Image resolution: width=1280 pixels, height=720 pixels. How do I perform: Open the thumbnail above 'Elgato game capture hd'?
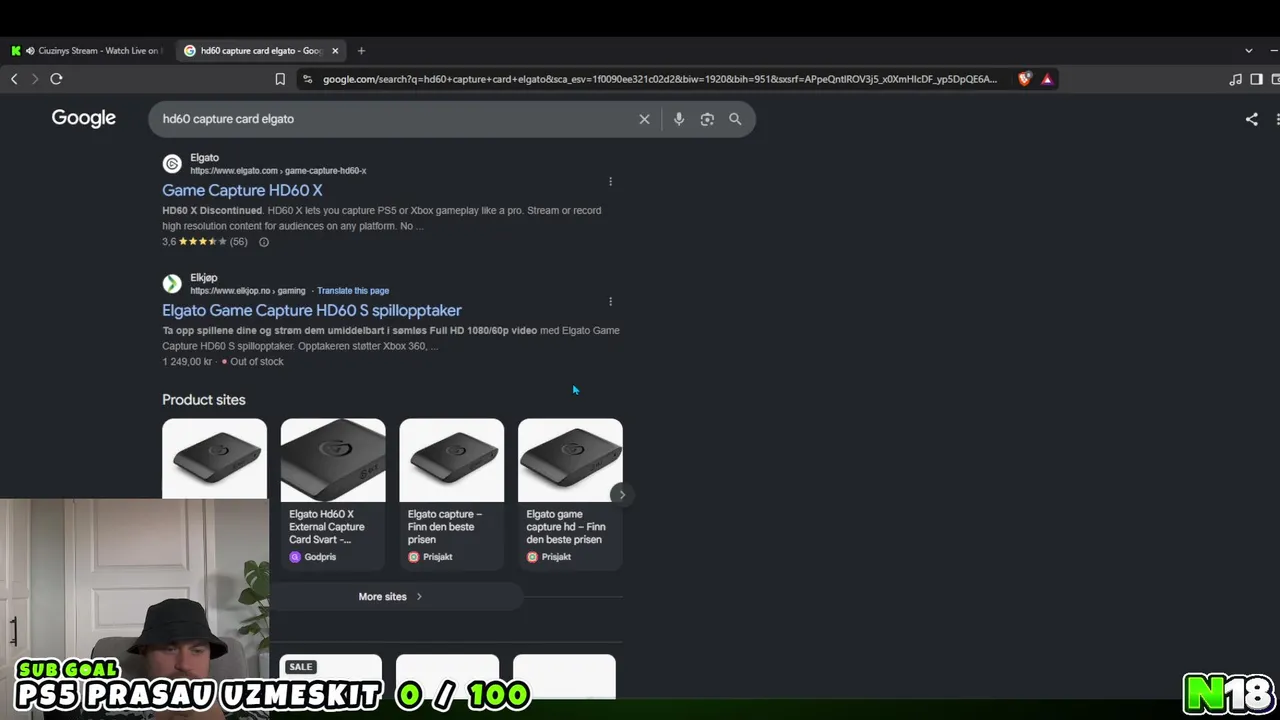tap(570, 460)
